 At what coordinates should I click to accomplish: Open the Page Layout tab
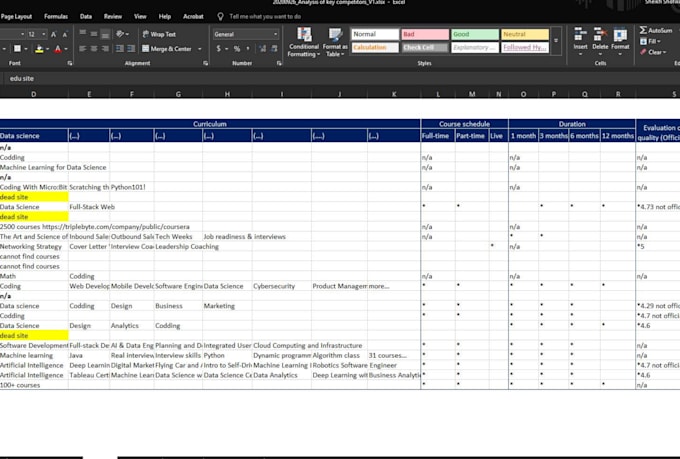tap(16, 16)
